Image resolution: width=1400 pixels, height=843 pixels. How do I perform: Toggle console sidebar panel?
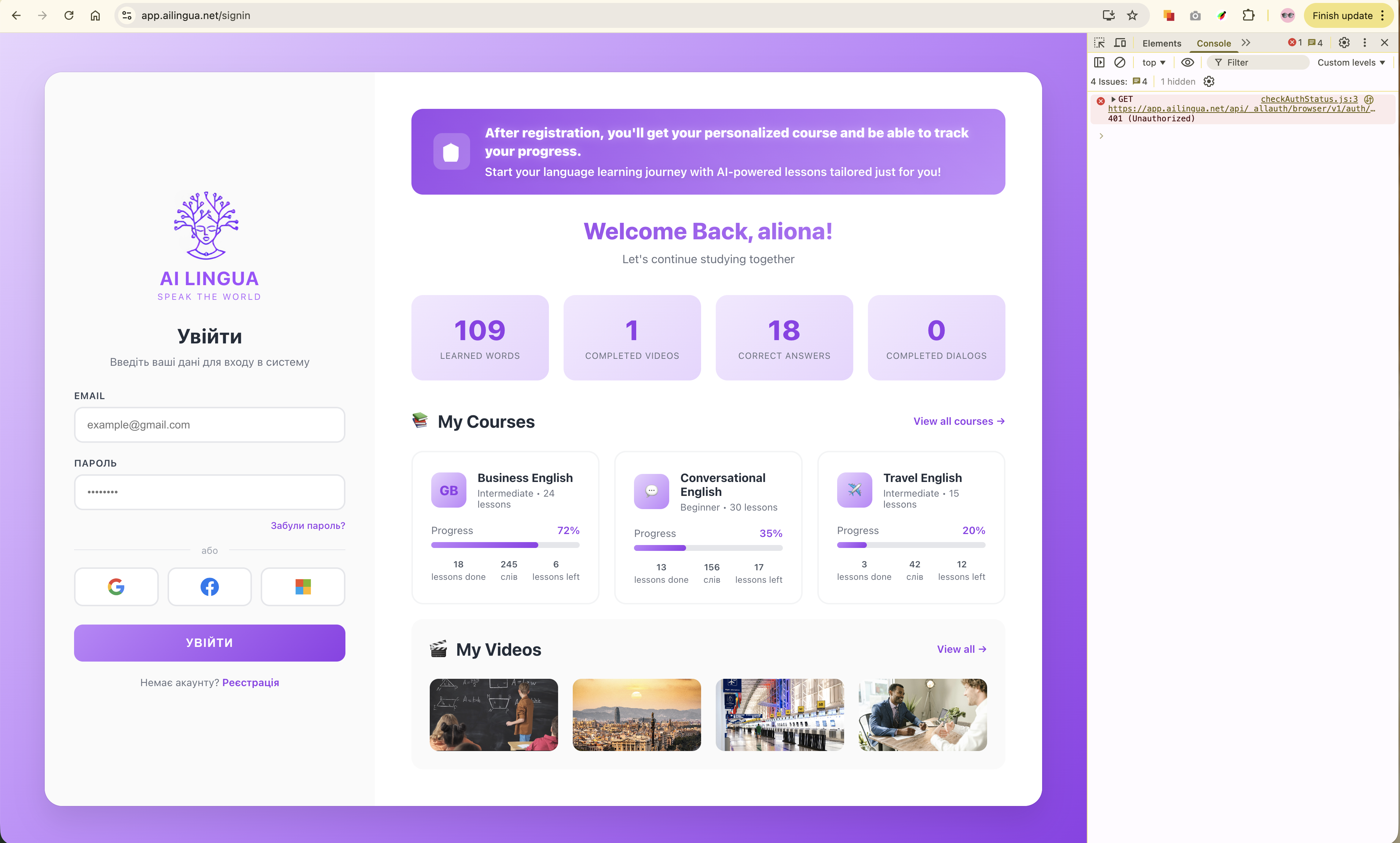tap(1099, 62)
